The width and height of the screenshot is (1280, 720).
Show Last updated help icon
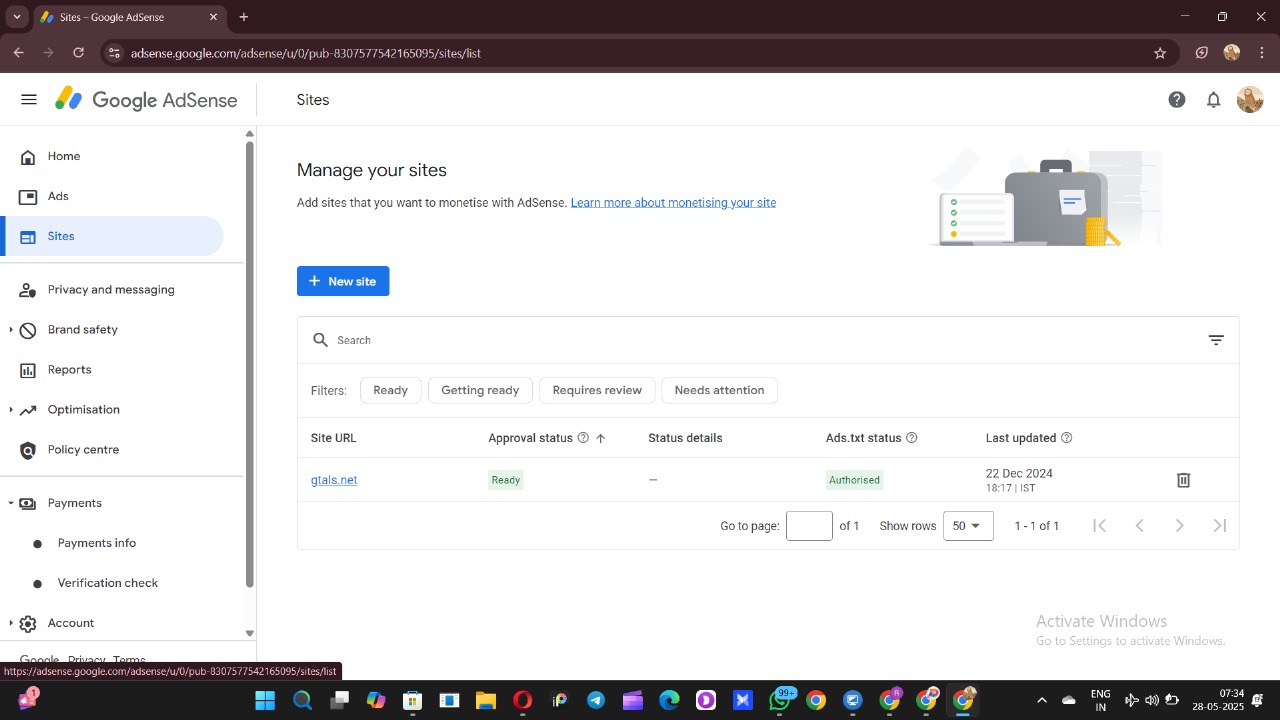click(1066, 438)
